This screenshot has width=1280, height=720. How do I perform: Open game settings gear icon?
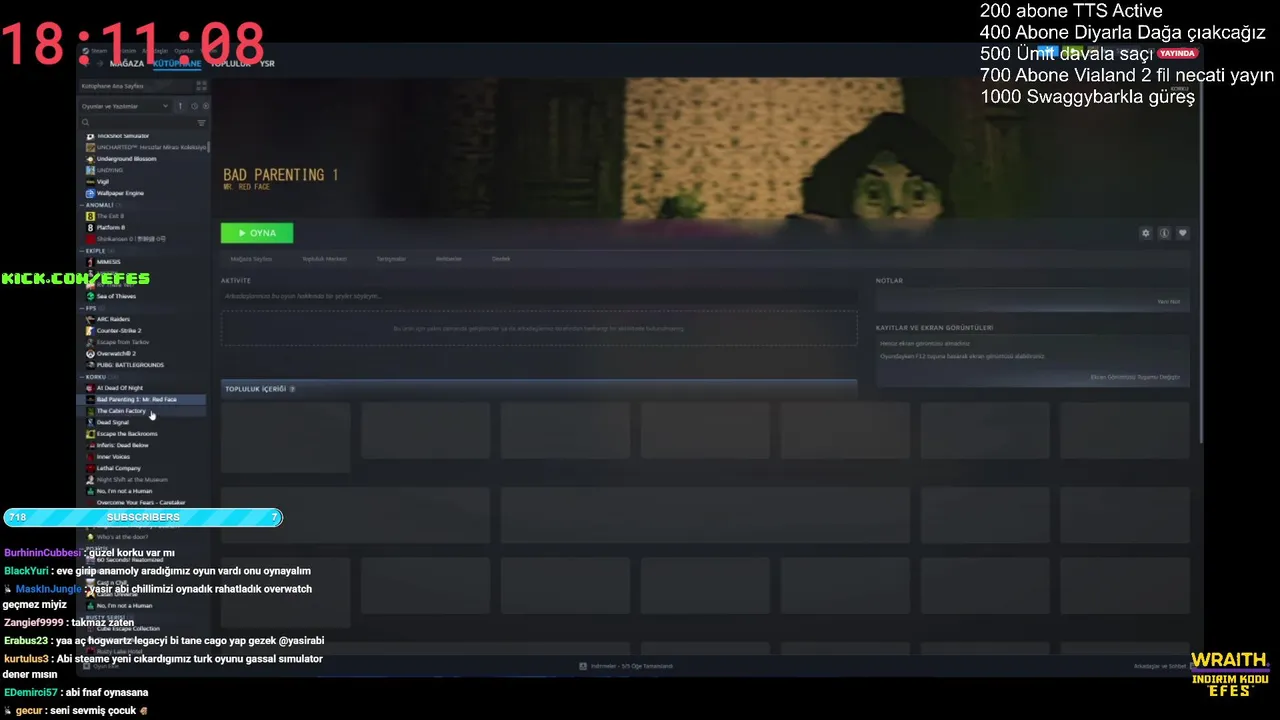1146,233
